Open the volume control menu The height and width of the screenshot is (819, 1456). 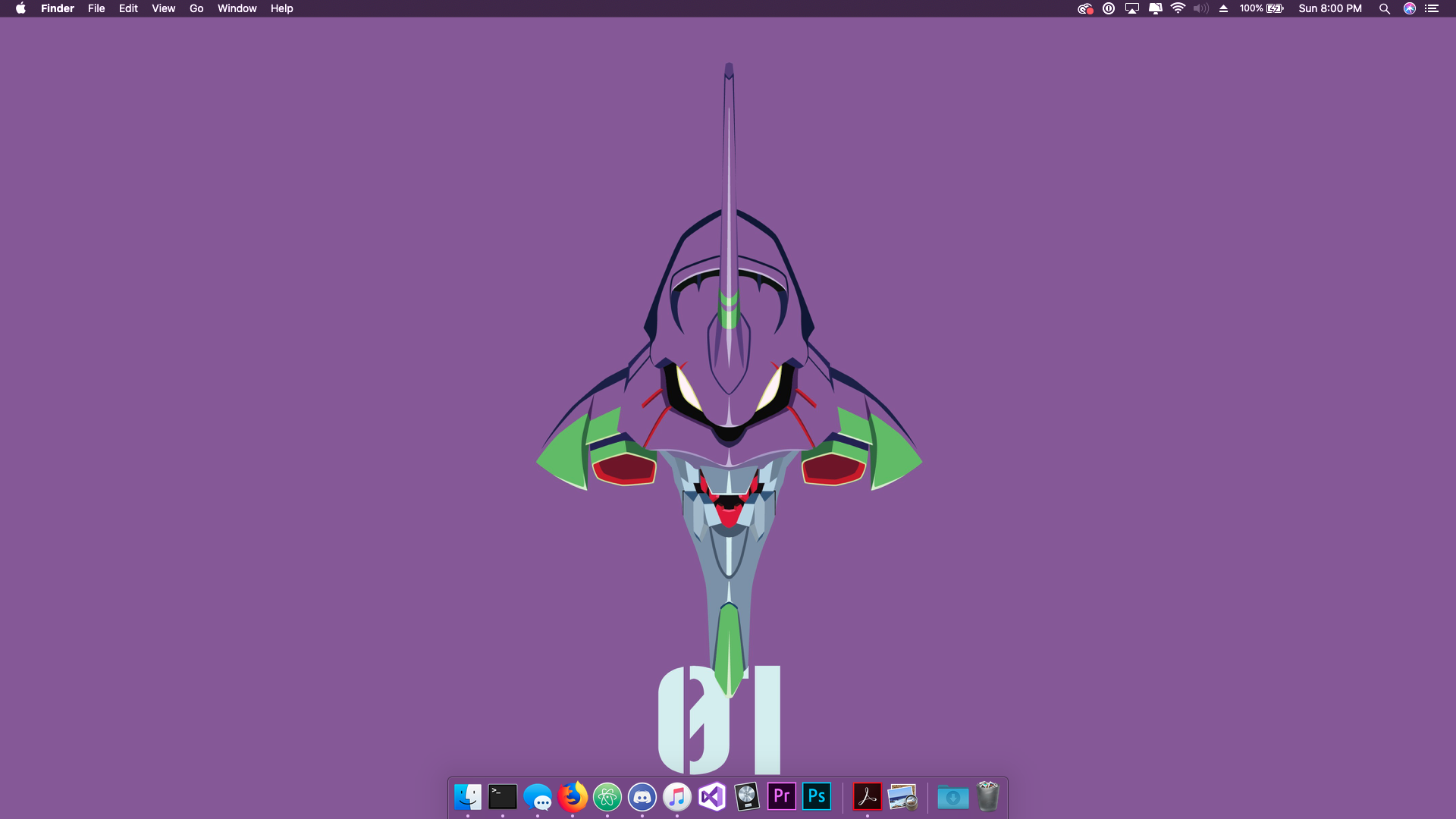click(1200, 8)
